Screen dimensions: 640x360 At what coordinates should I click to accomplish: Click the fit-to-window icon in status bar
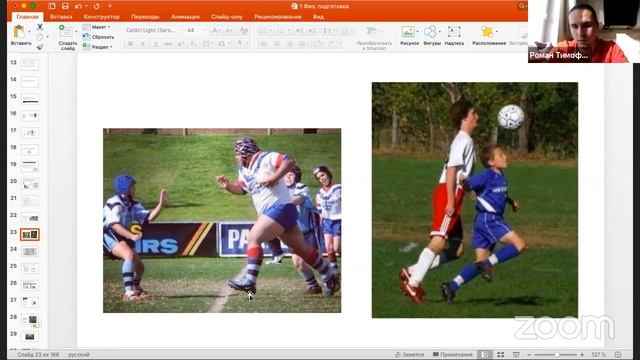618,355
